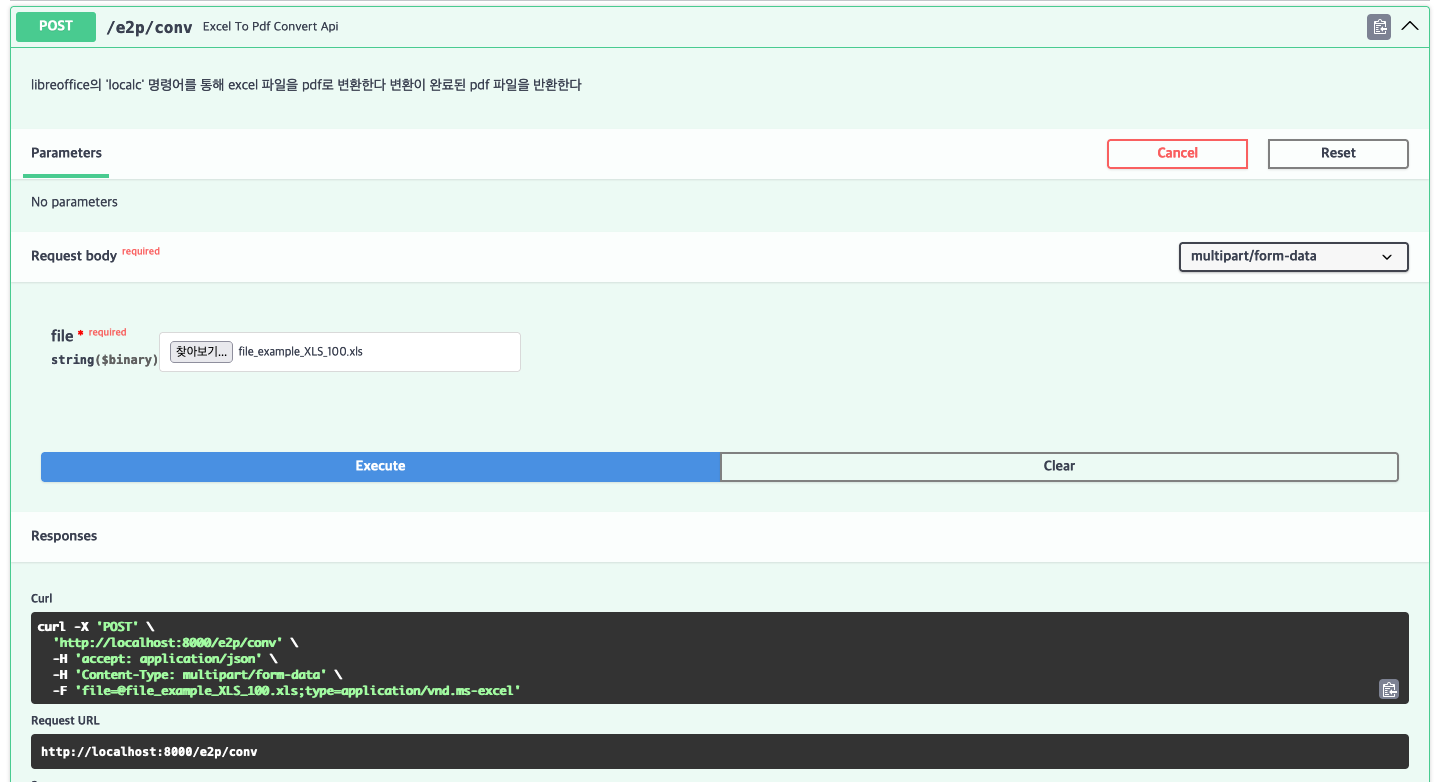Select the Parameters tab

[x=66, y=153]
